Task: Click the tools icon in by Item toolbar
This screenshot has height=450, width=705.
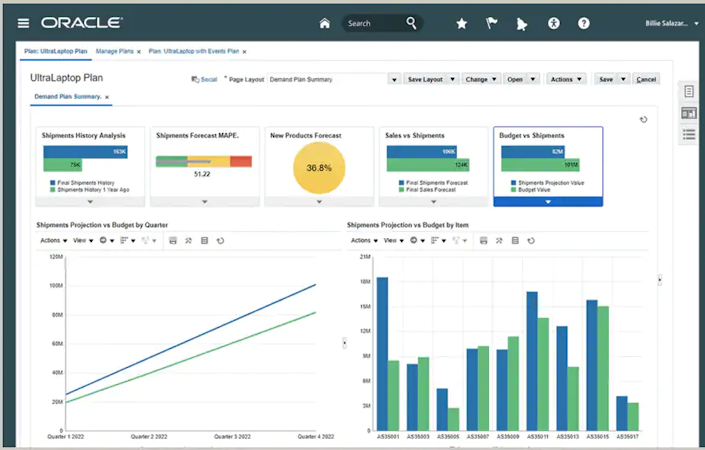Action: (499, 241)
